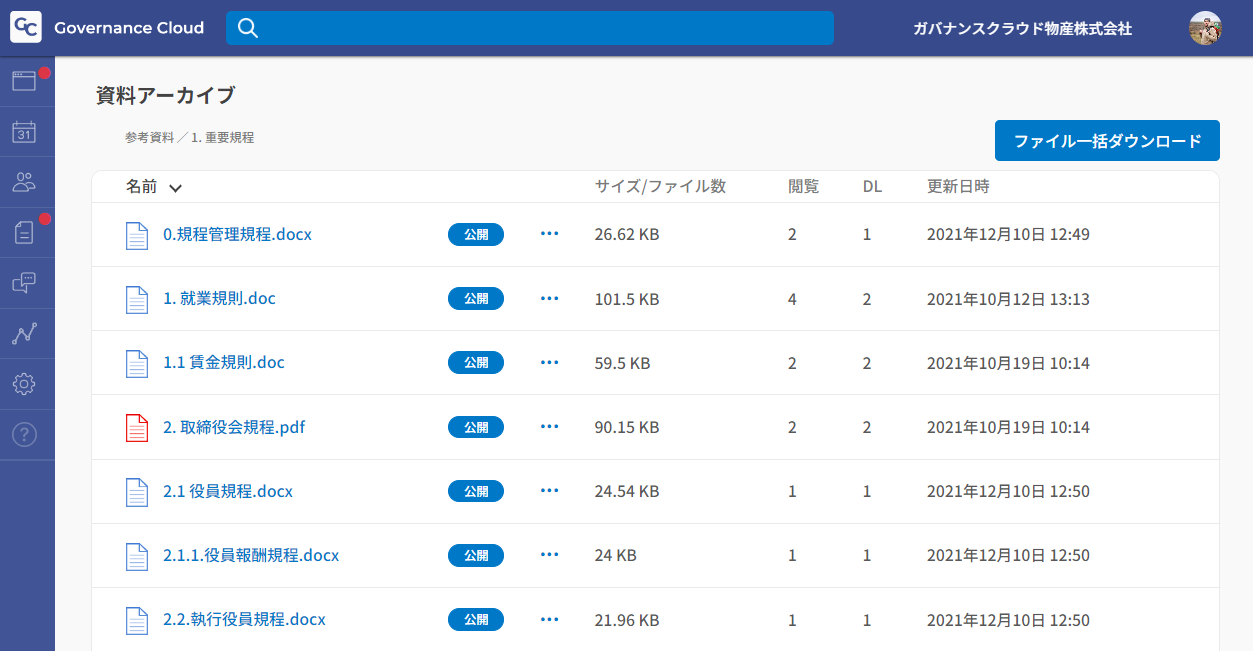1253x651 pixels.
Task: Toggle 公開 badge on 1. 就業規則.doc
Action: point(476,298)
